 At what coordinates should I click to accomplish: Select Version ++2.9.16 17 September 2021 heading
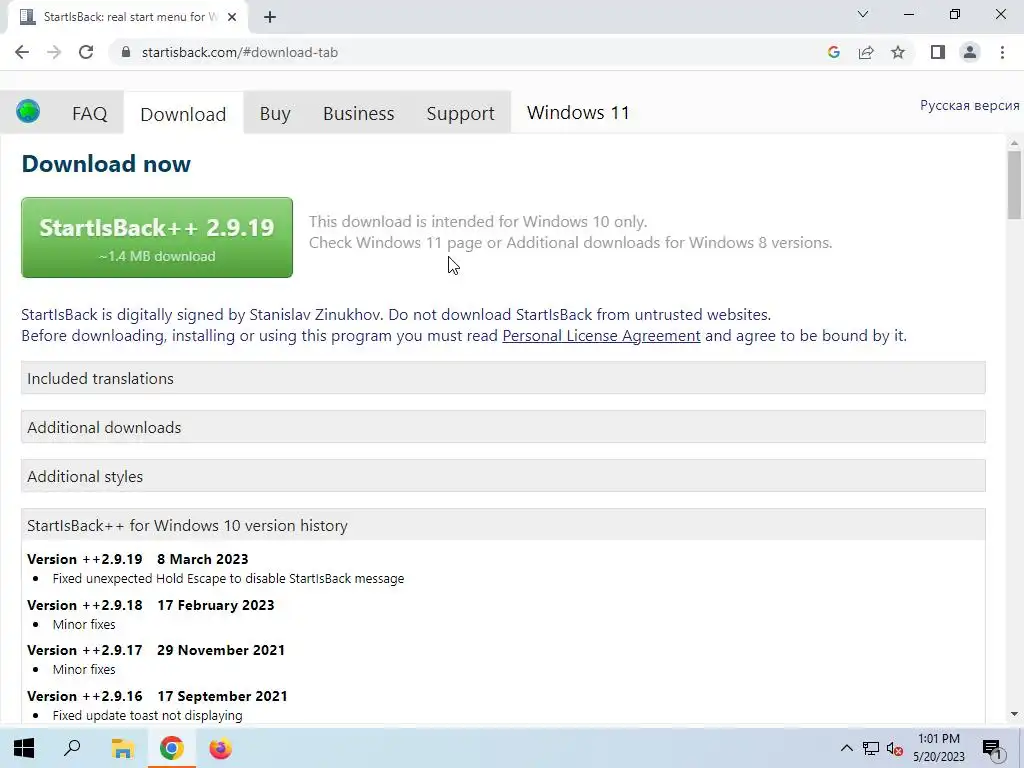[x=157, y=696]
